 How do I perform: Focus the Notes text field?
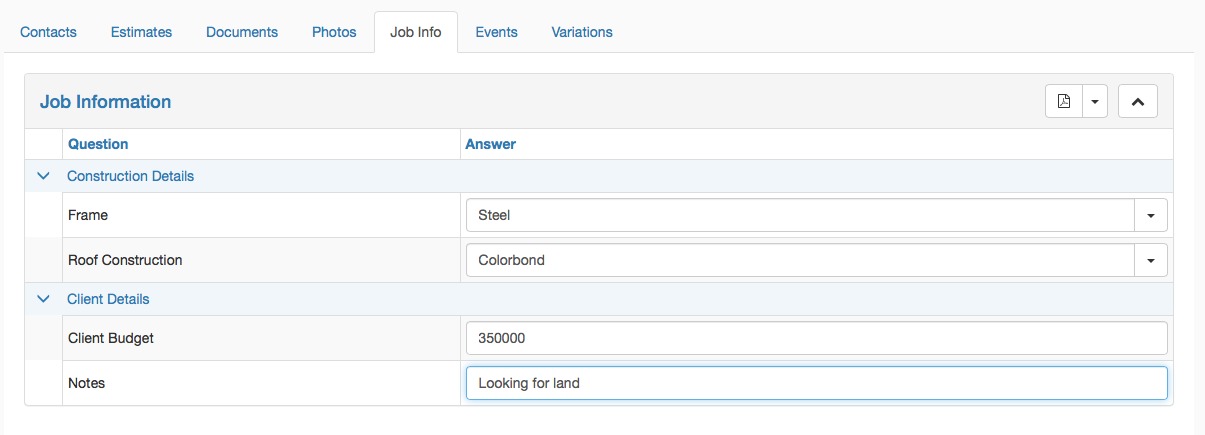pyautogui.click(x=817, y=383)
